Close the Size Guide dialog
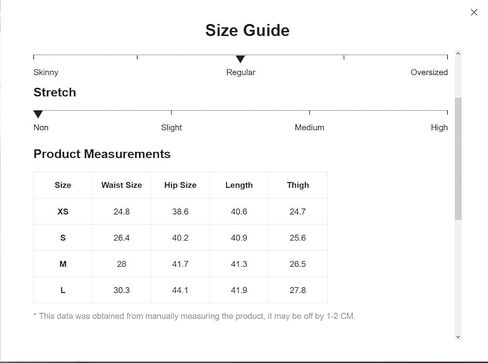 coord(474,12)
